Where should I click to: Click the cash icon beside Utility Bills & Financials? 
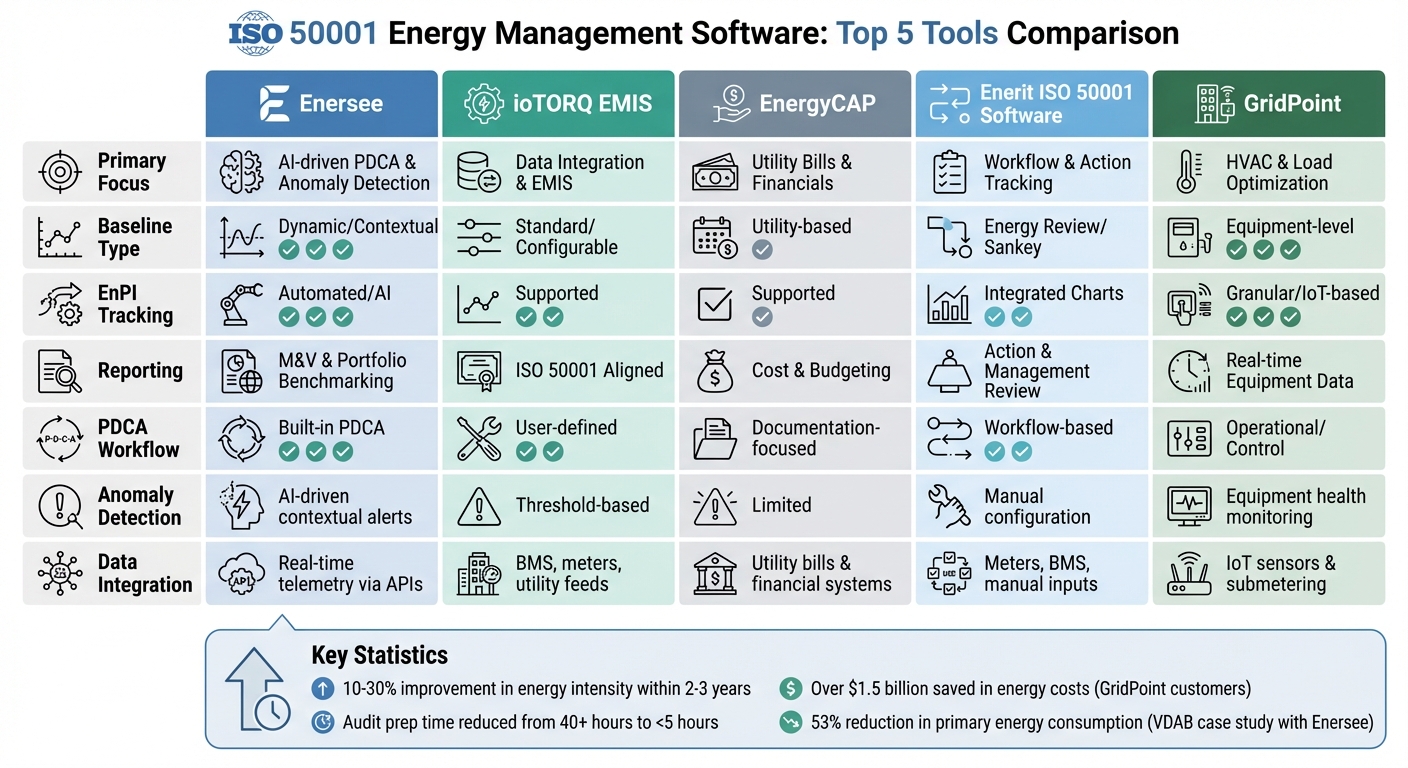(715, 172)
